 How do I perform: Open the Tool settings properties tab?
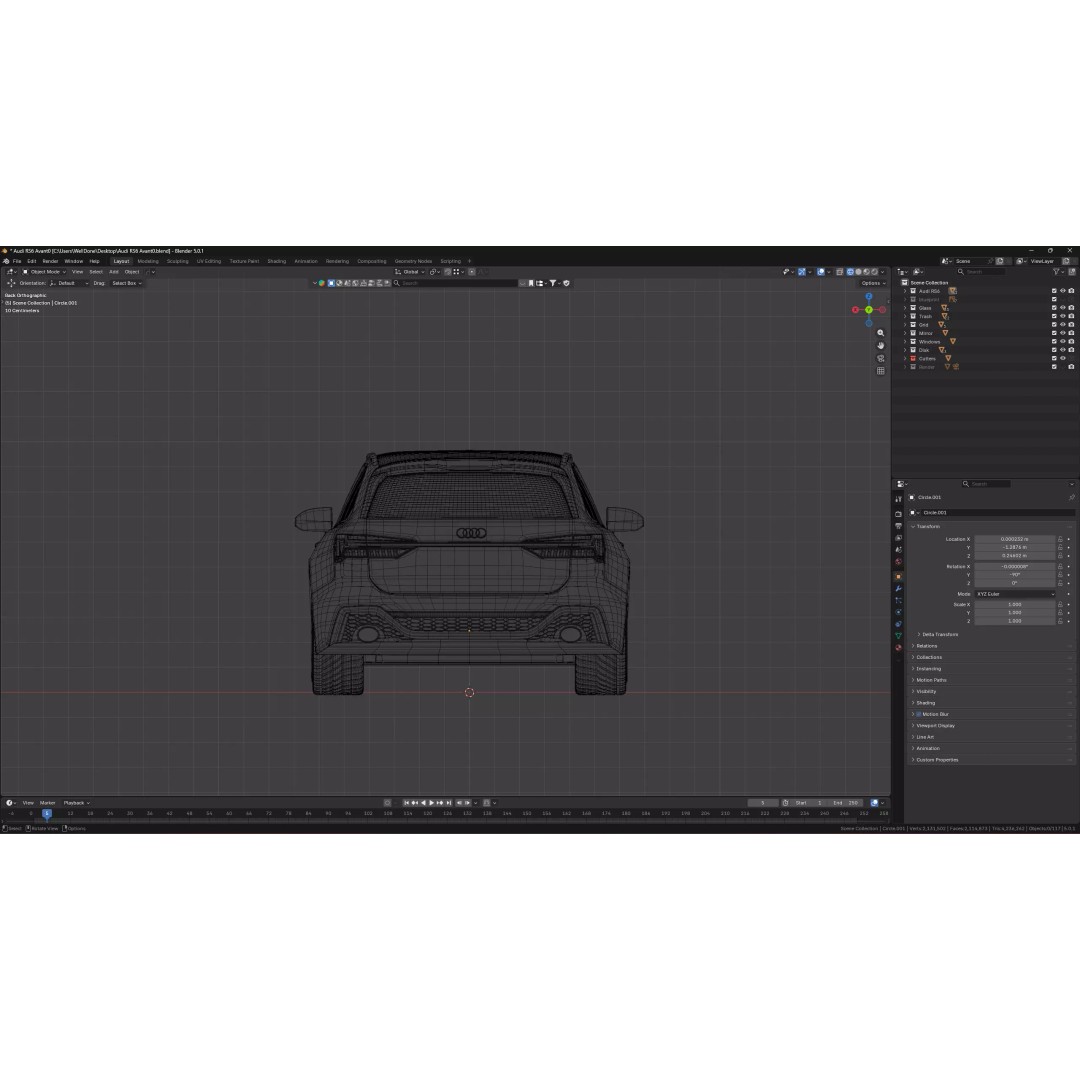pyautogui.click(x=898, y=499)
